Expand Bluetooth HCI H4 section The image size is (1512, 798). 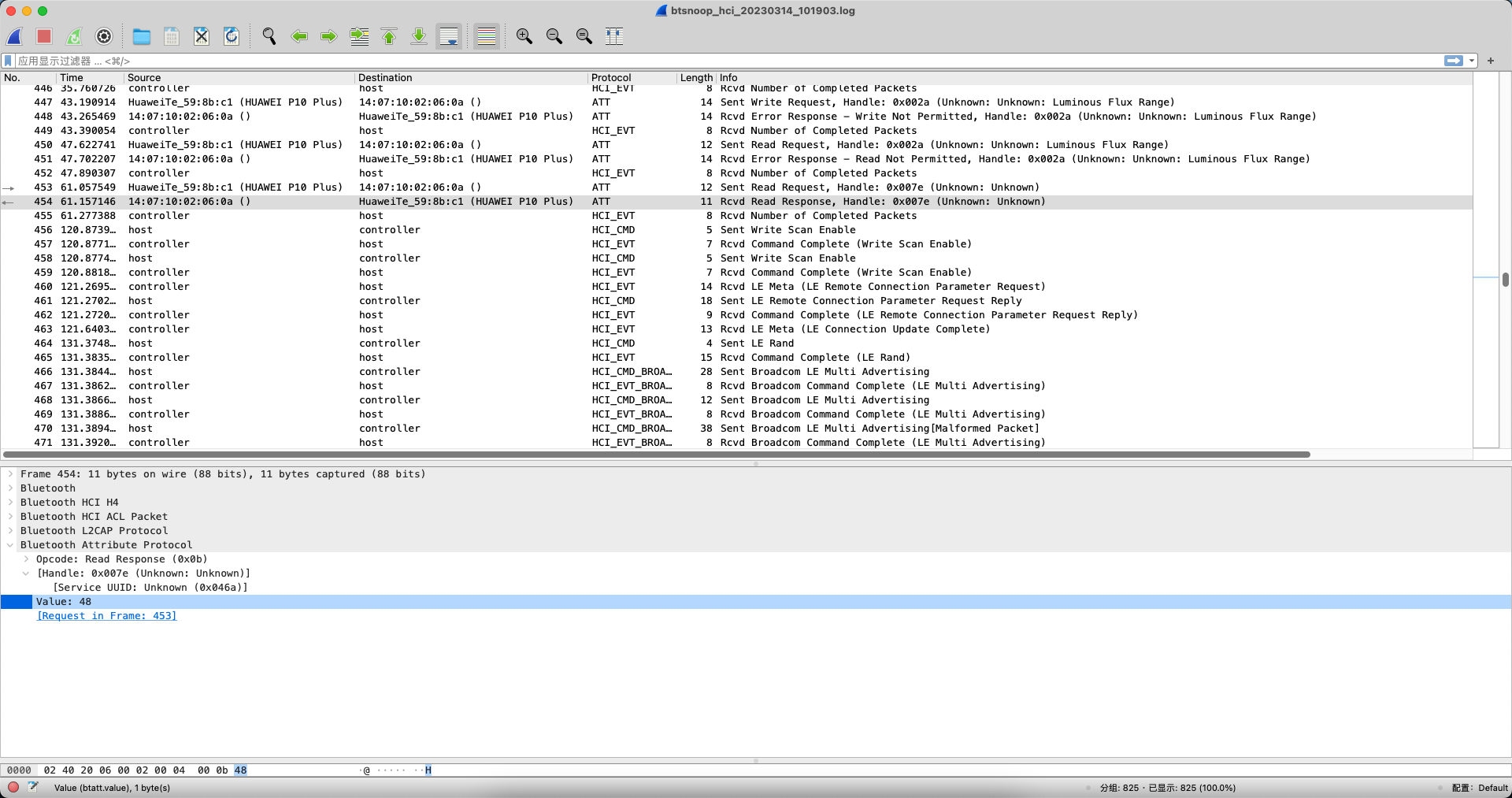10,503
